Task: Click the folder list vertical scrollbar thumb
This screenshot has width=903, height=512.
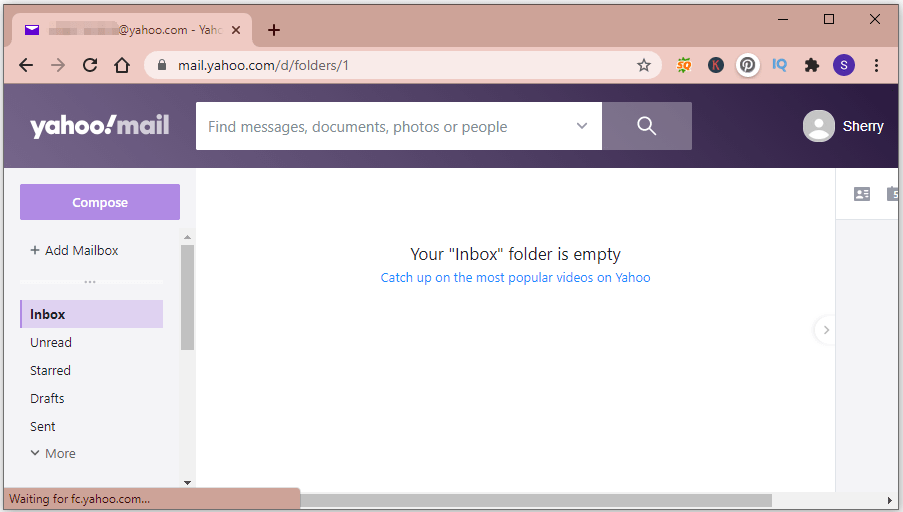Action: click(x=187, y=297)
